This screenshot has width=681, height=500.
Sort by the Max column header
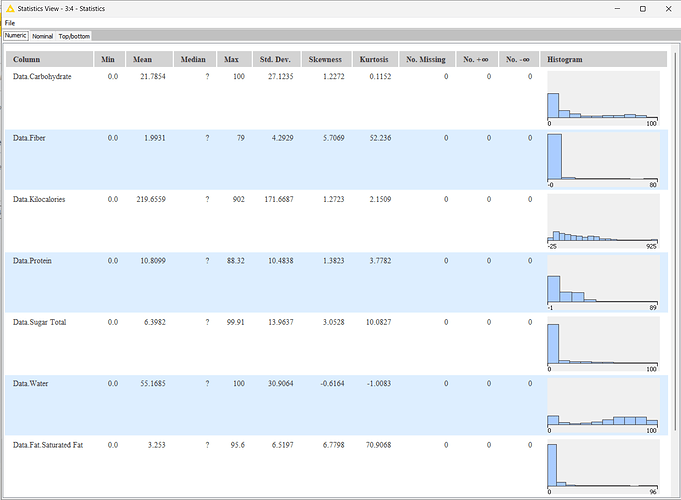[x=235, y=59]
